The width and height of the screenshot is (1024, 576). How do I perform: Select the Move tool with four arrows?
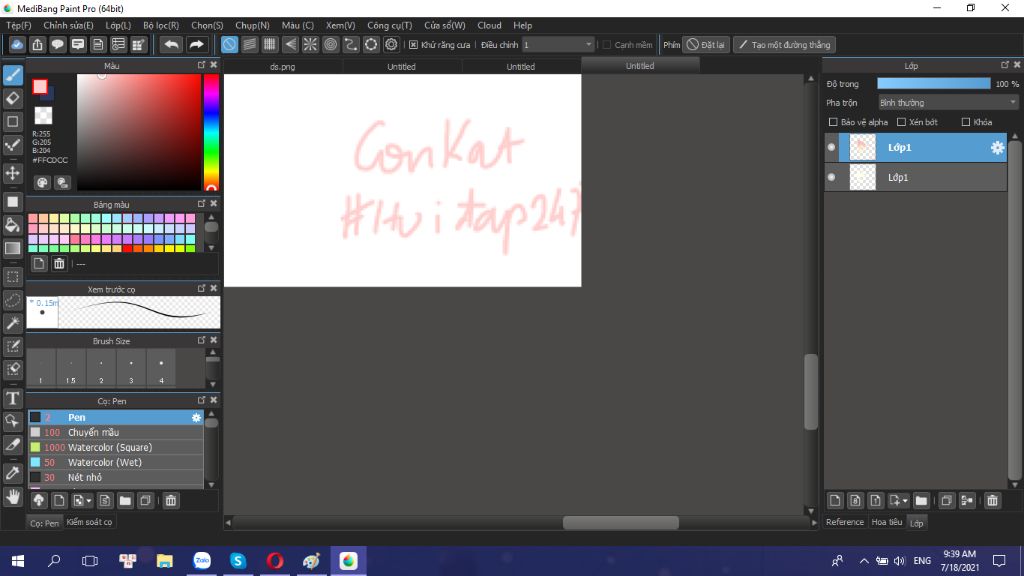pyautogui.click(x=12, y=173)
